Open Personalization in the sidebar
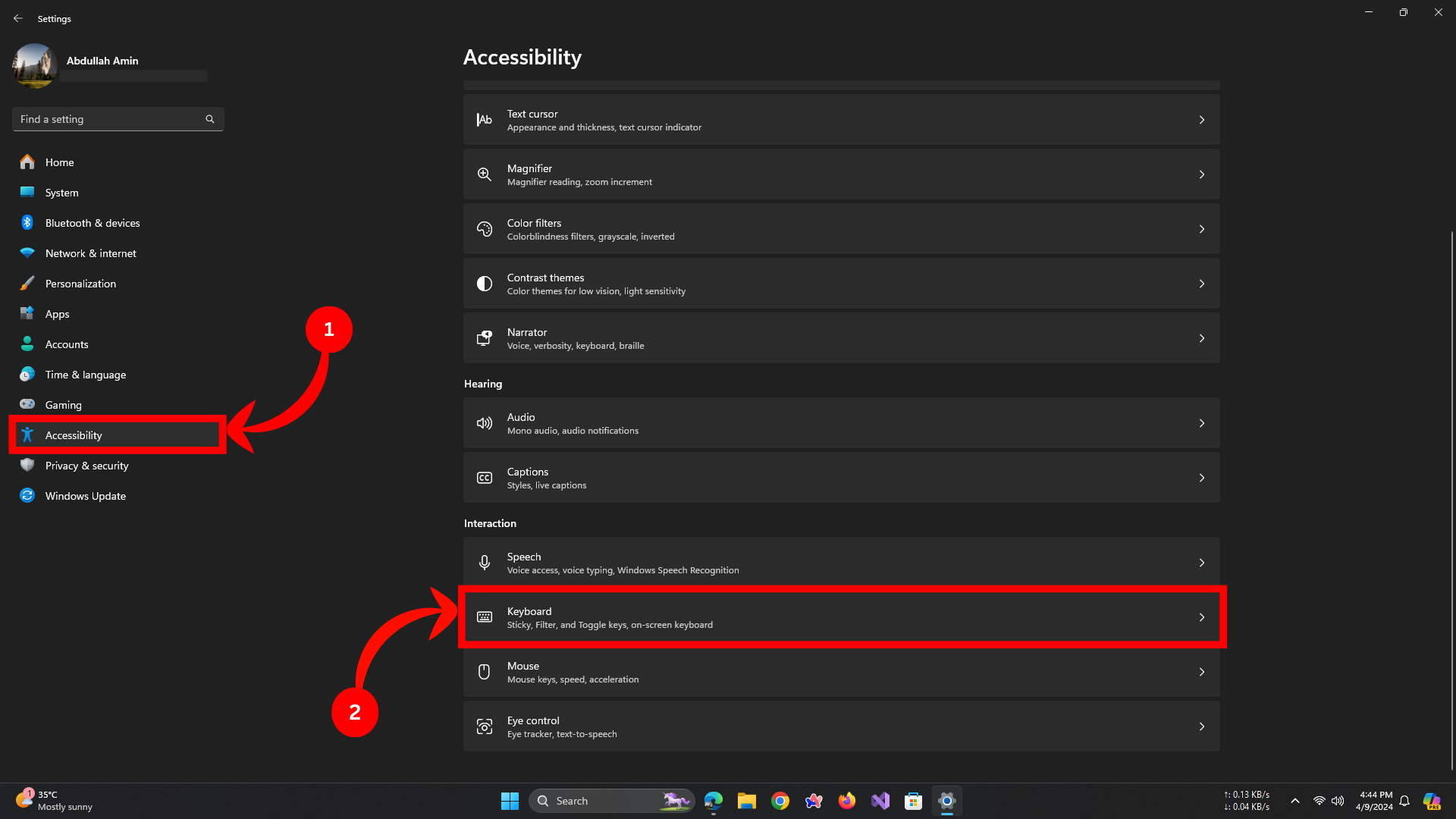 click(80, 284)
